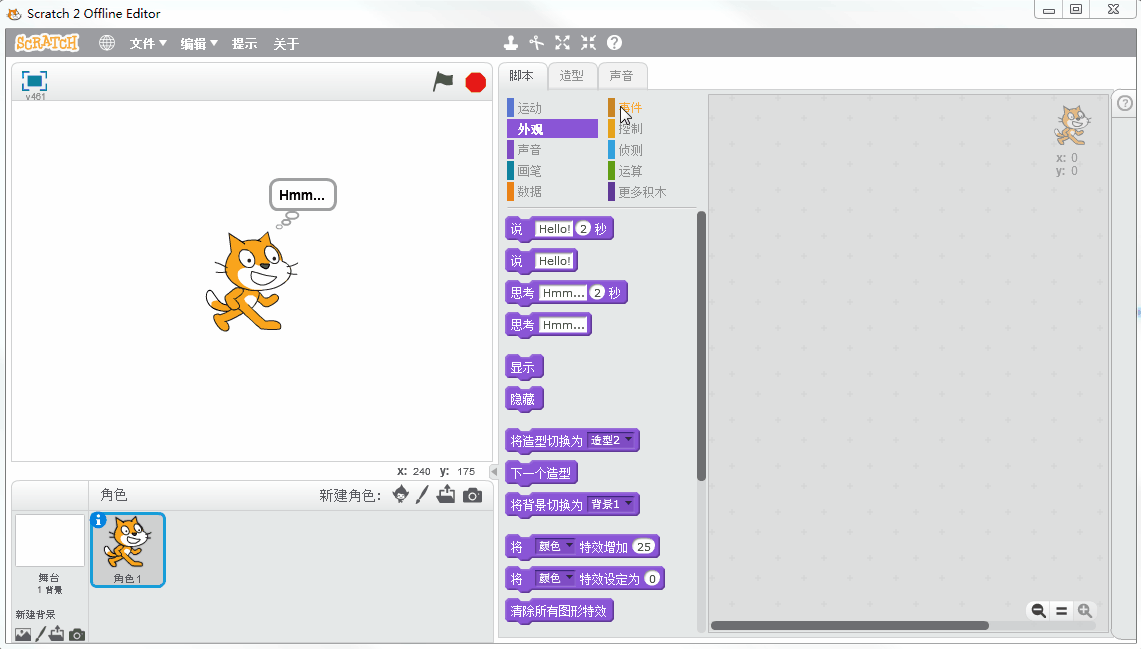The height and width of the screenshot is (649, 1141).
Task: Select the 画笔 block category
Action: click(x=552, y=171)
